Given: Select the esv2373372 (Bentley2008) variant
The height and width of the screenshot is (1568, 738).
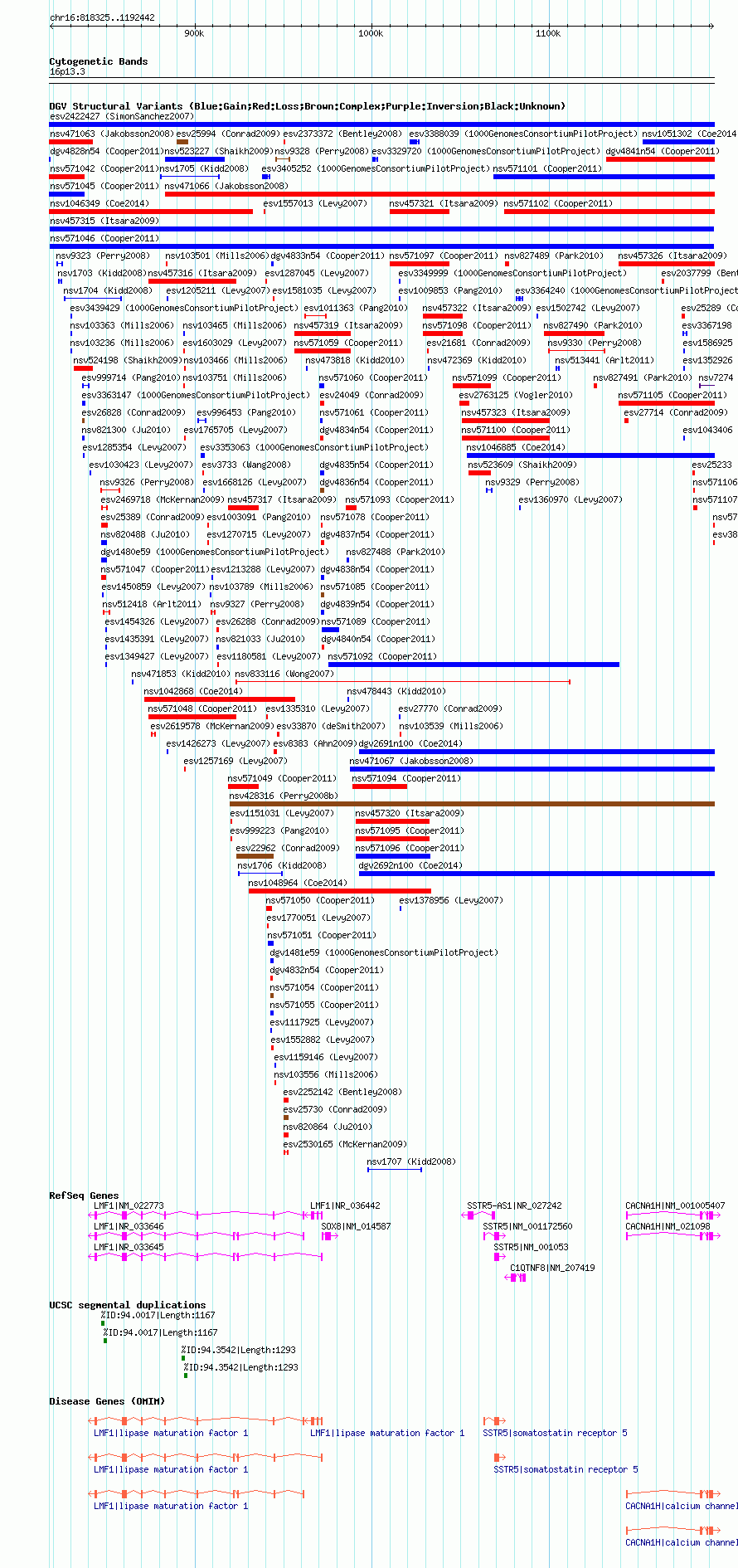Looking at the screenshot, I should point(342,134).
